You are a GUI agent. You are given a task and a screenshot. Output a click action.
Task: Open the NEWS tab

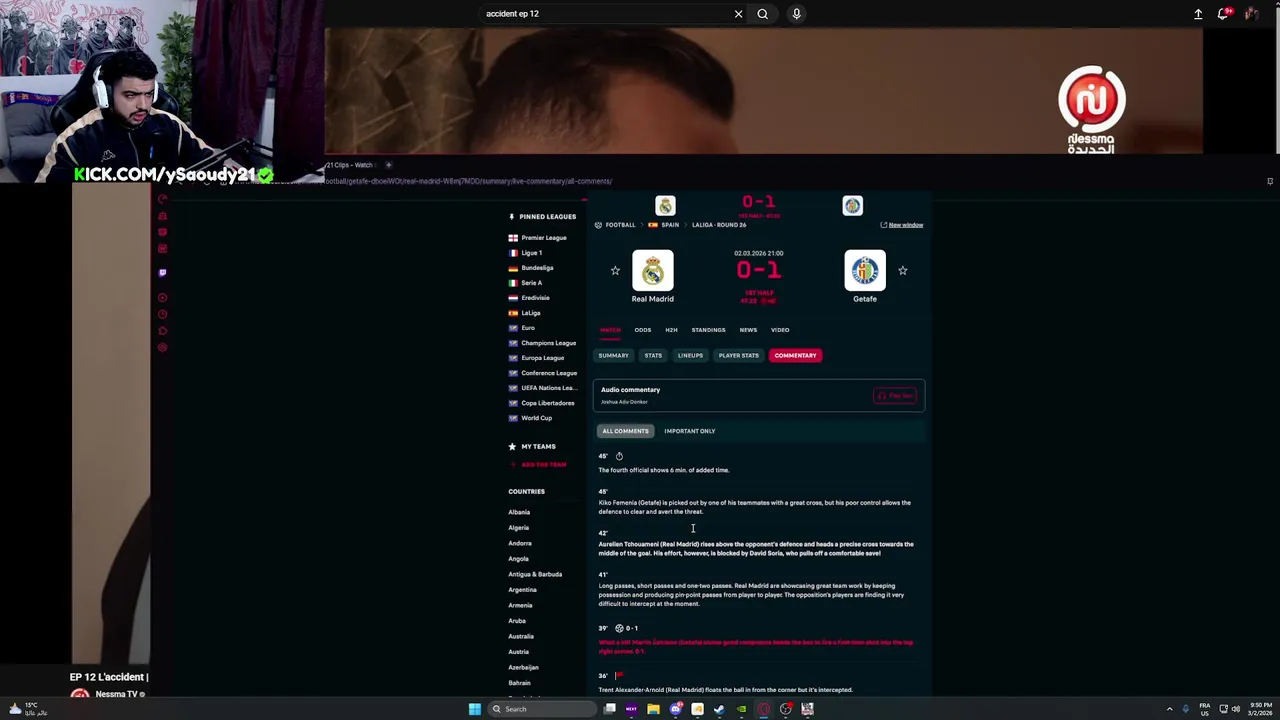748,330
